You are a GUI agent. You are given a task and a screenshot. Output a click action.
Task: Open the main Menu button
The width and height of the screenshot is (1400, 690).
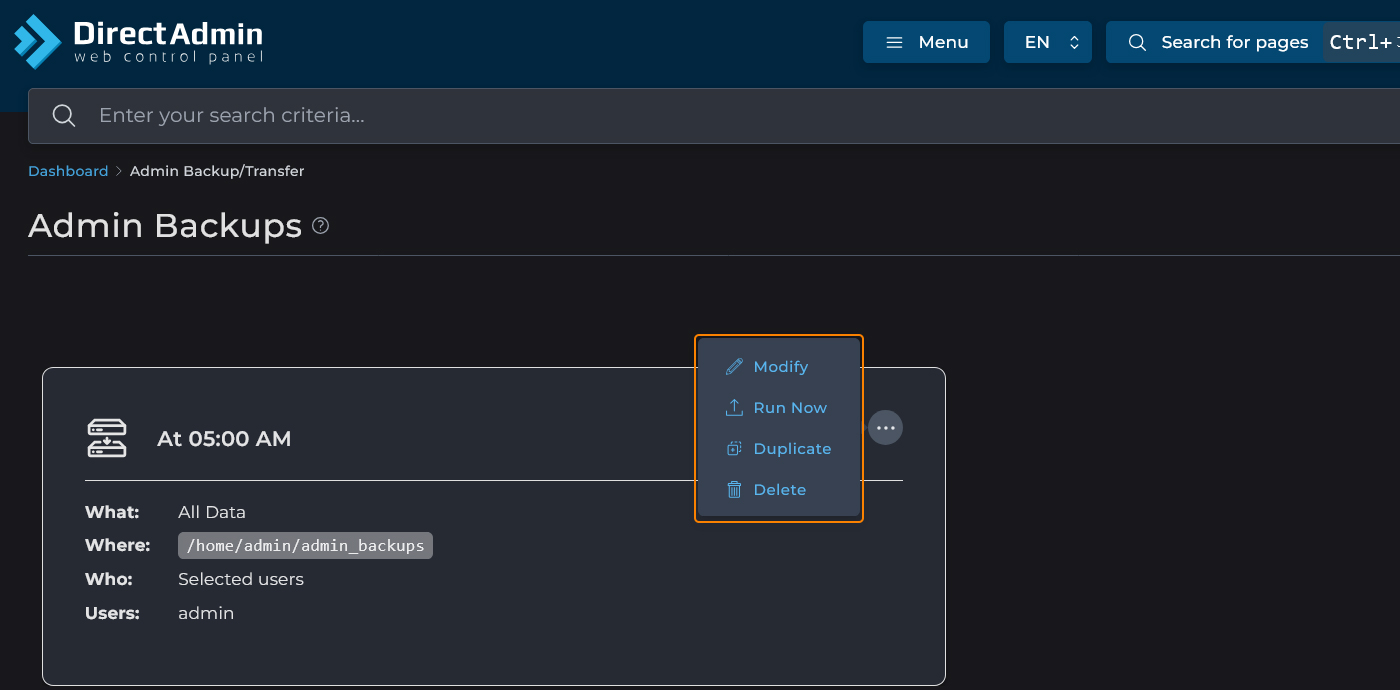[926, 42]
